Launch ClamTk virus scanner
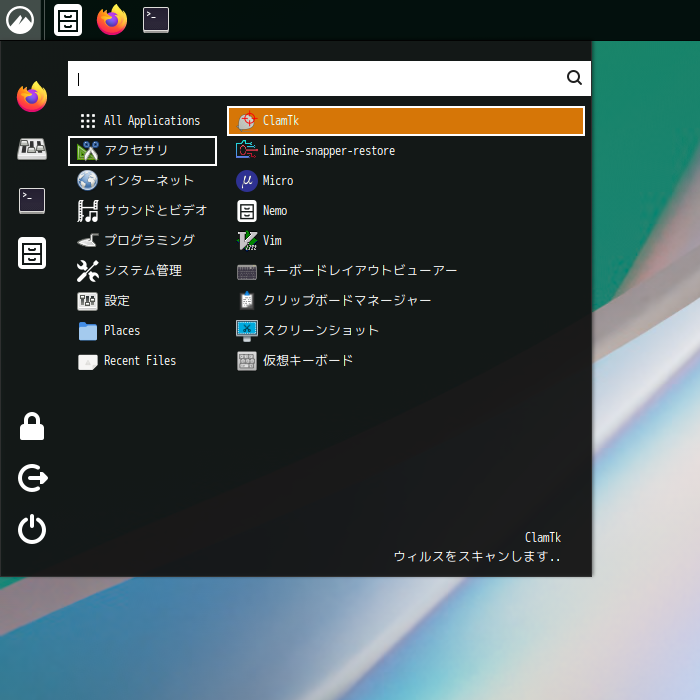 (406, 121)
